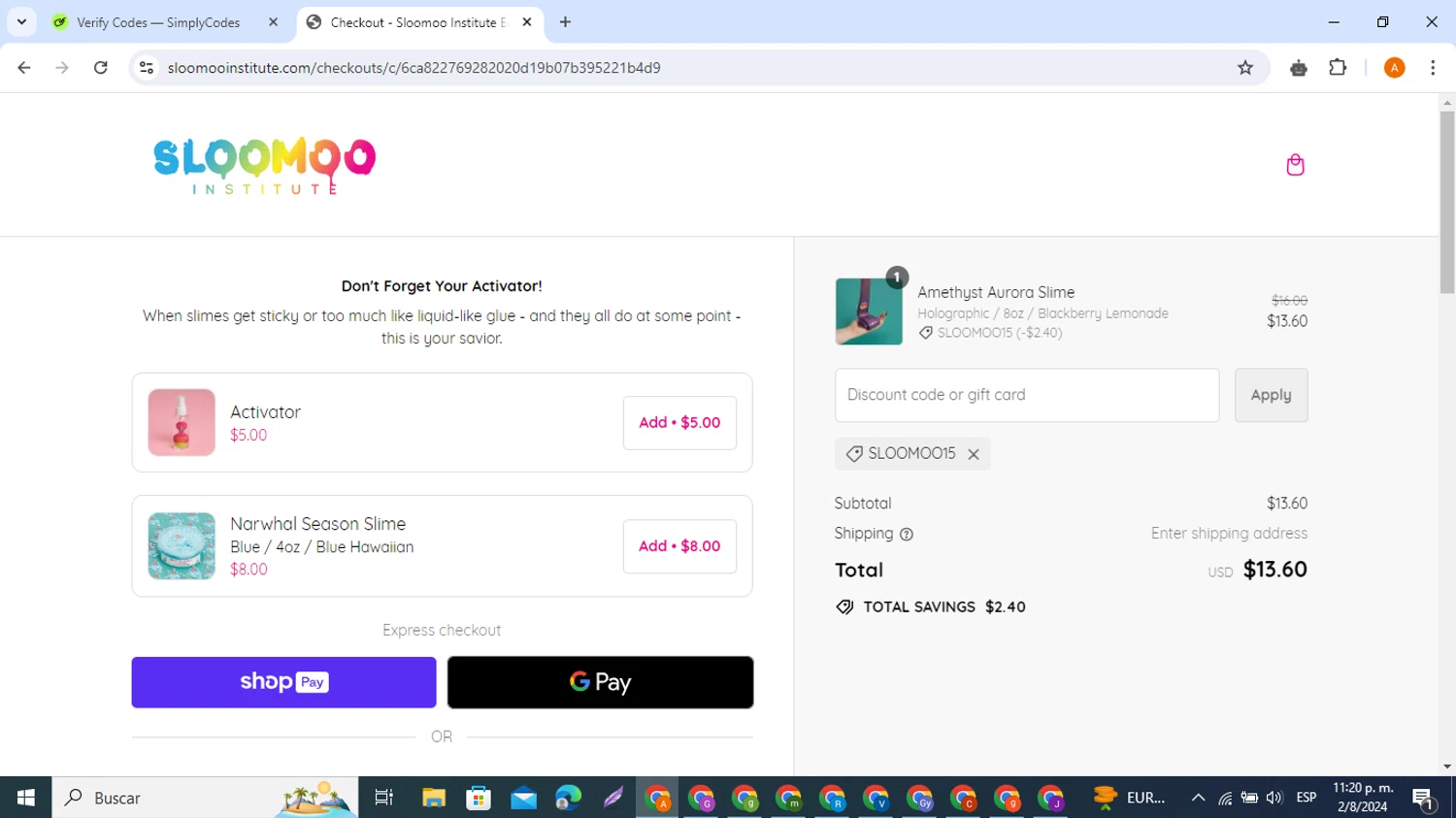This screenshot has width=1456, height=818.
Task: Open the volume control in system tray
Action: pos(1274,798)
